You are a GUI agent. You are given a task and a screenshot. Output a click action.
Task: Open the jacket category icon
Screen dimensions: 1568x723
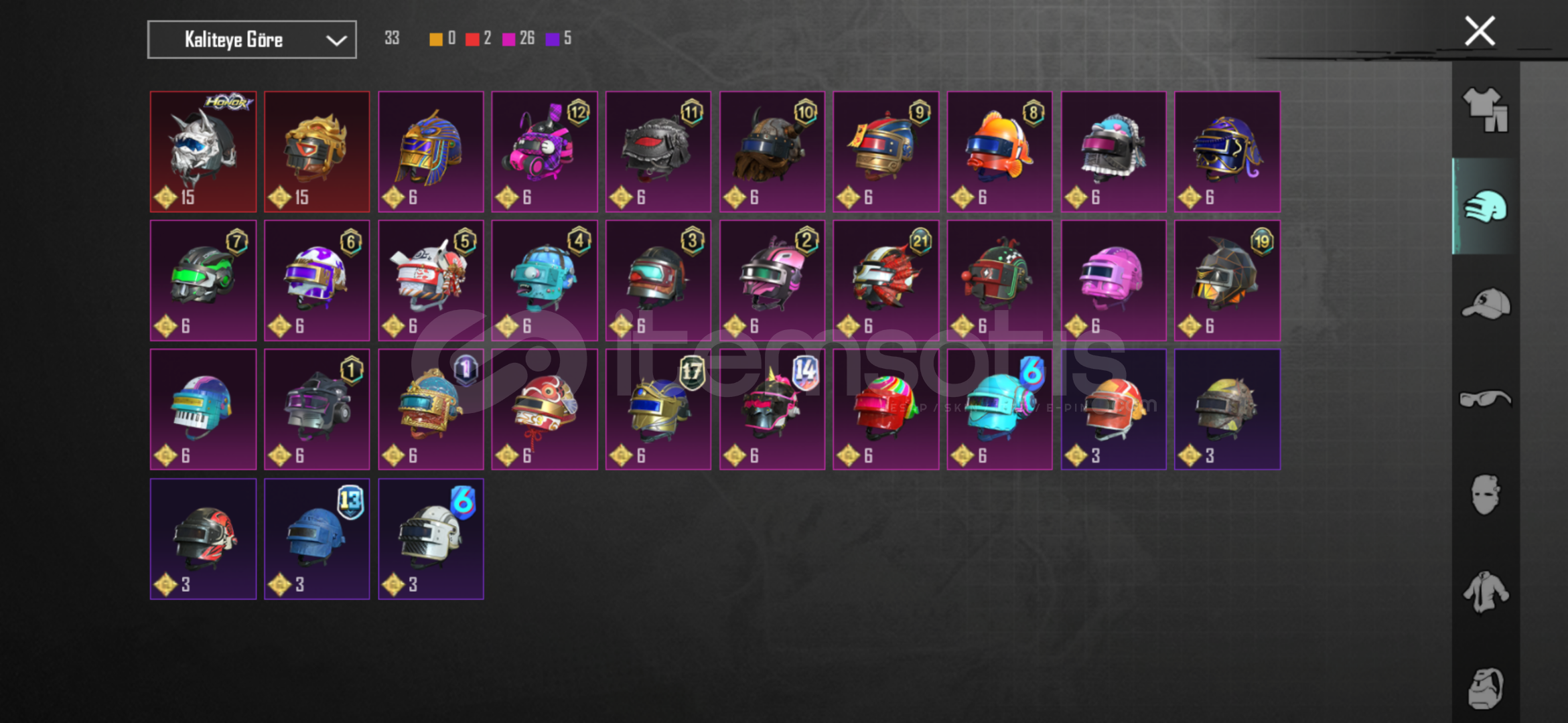[1485, 592]
